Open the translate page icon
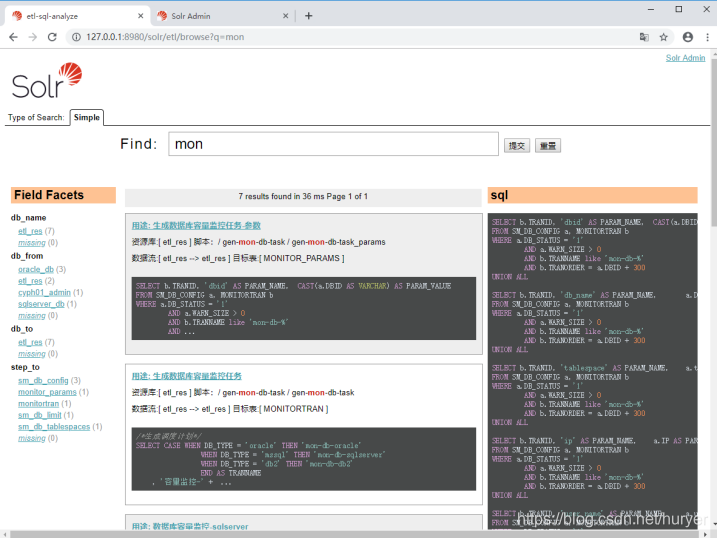Screen dimensions: 718x538 pos(644,37)
